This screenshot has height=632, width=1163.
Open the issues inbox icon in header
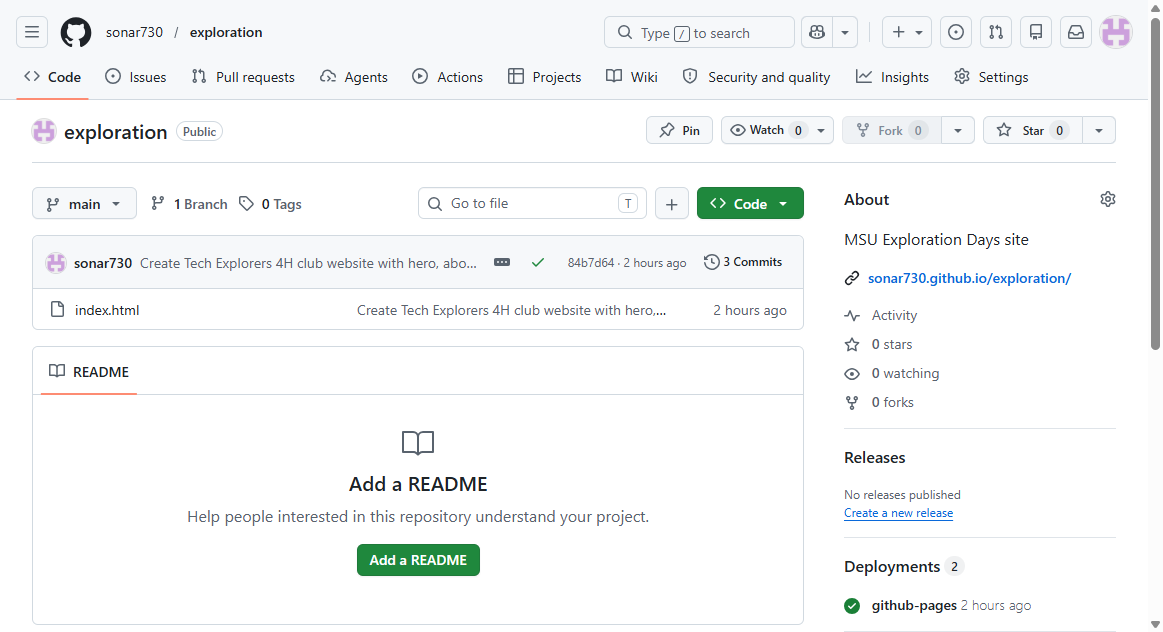(x=956, y=32)
